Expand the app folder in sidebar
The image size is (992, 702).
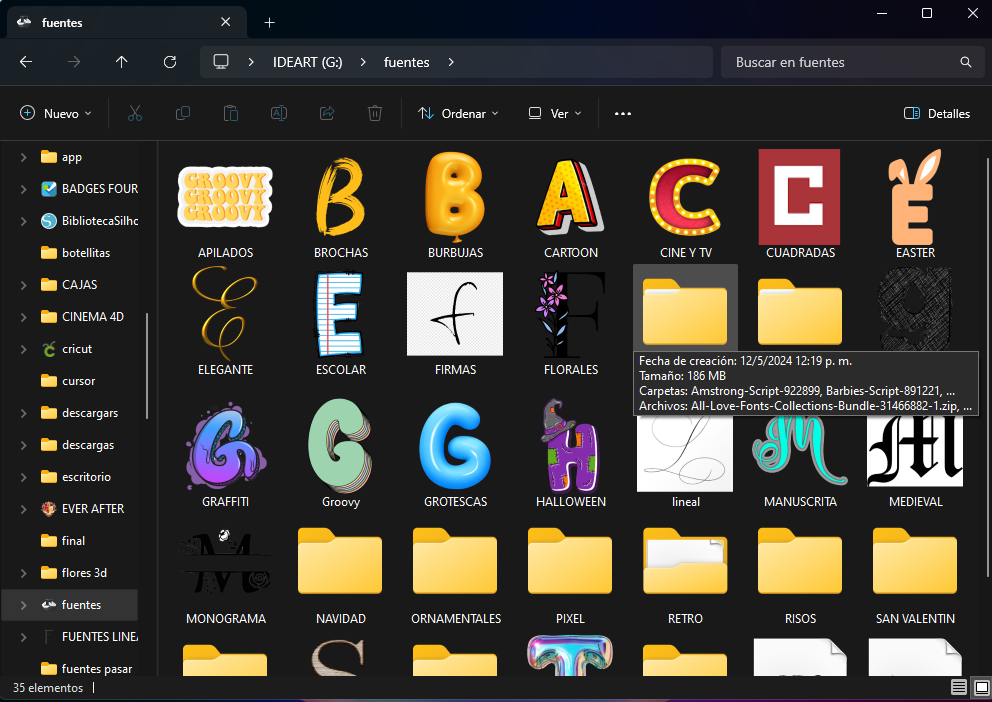click(x=23, y=157)
